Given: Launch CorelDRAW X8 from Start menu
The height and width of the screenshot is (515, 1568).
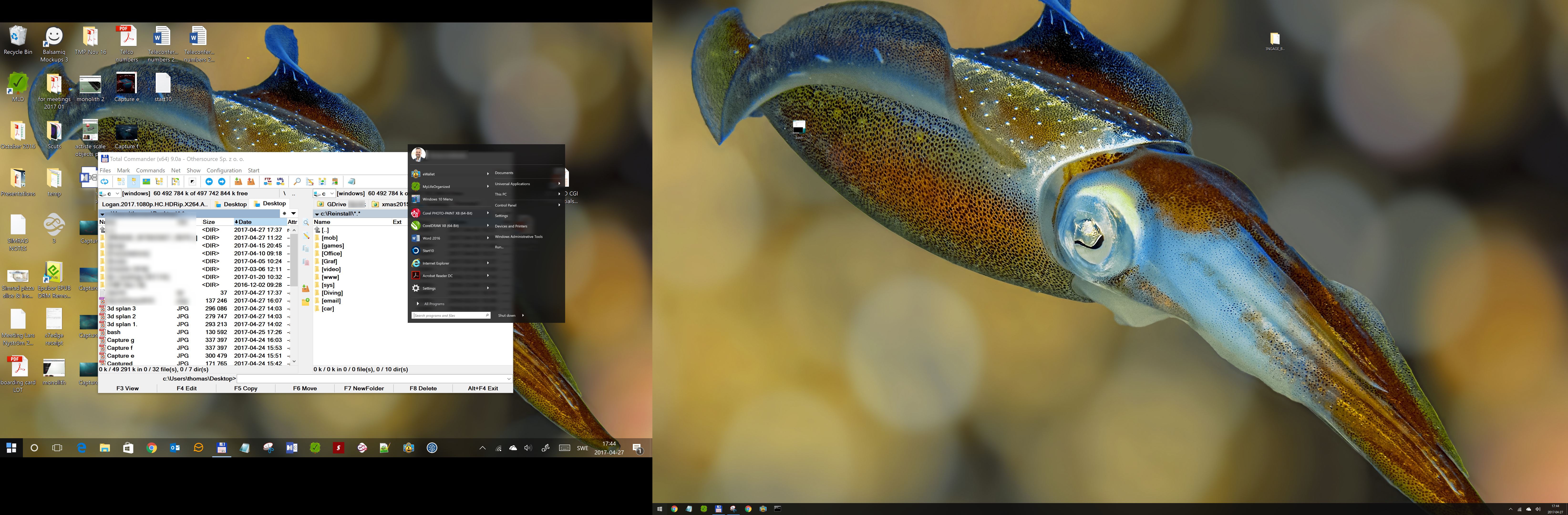Looking at the screenshot, I should point(441,226).
